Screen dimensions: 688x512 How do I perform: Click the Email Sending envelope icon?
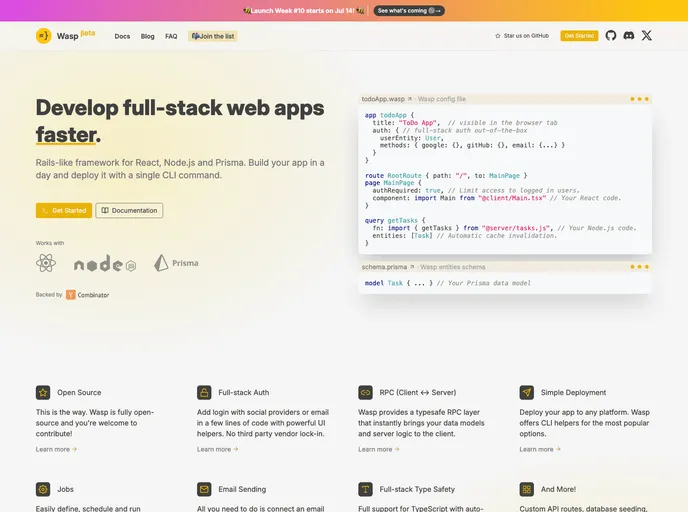(x=204, y=489)
